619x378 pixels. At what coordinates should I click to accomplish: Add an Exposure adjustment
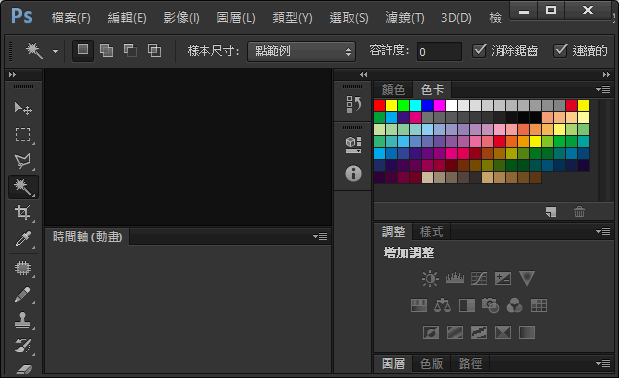pos(503,279)
